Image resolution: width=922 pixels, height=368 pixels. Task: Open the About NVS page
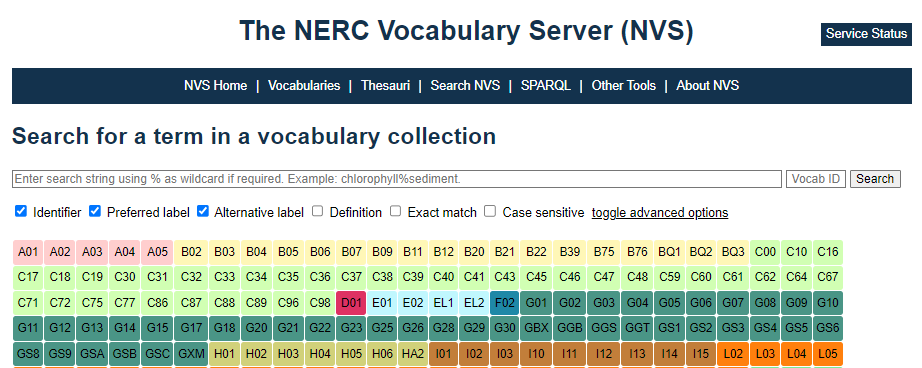click(x=707, y=86)
